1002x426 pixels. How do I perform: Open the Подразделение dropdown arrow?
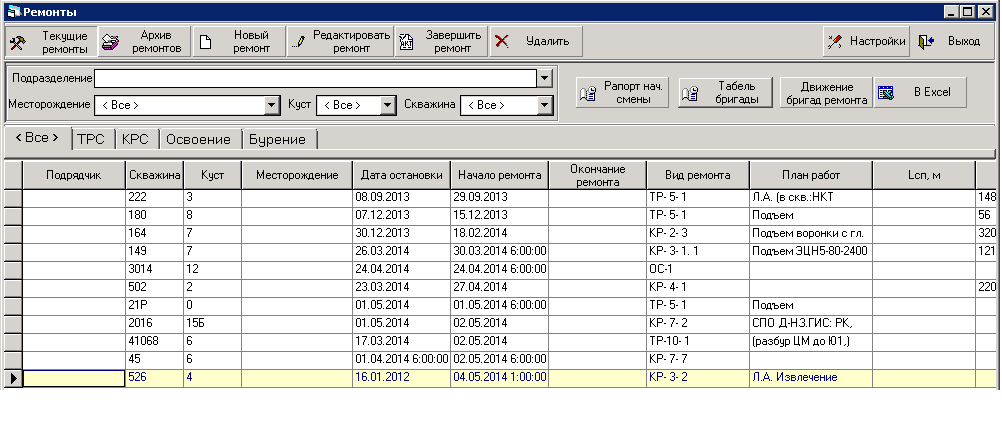(544, 79)
